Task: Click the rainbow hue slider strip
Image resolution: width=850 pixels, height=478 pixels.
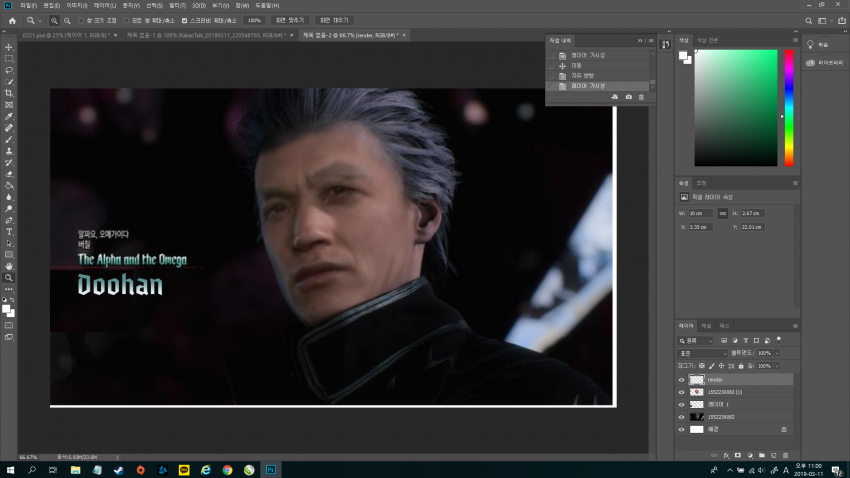Action: 788,107
